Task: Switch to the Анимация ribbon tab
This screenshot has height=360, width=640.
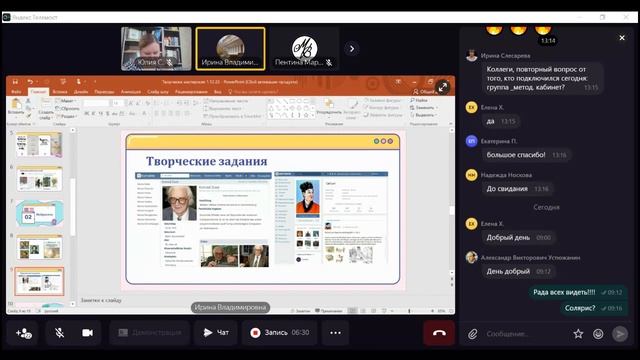Action: [x=131, y=92]
